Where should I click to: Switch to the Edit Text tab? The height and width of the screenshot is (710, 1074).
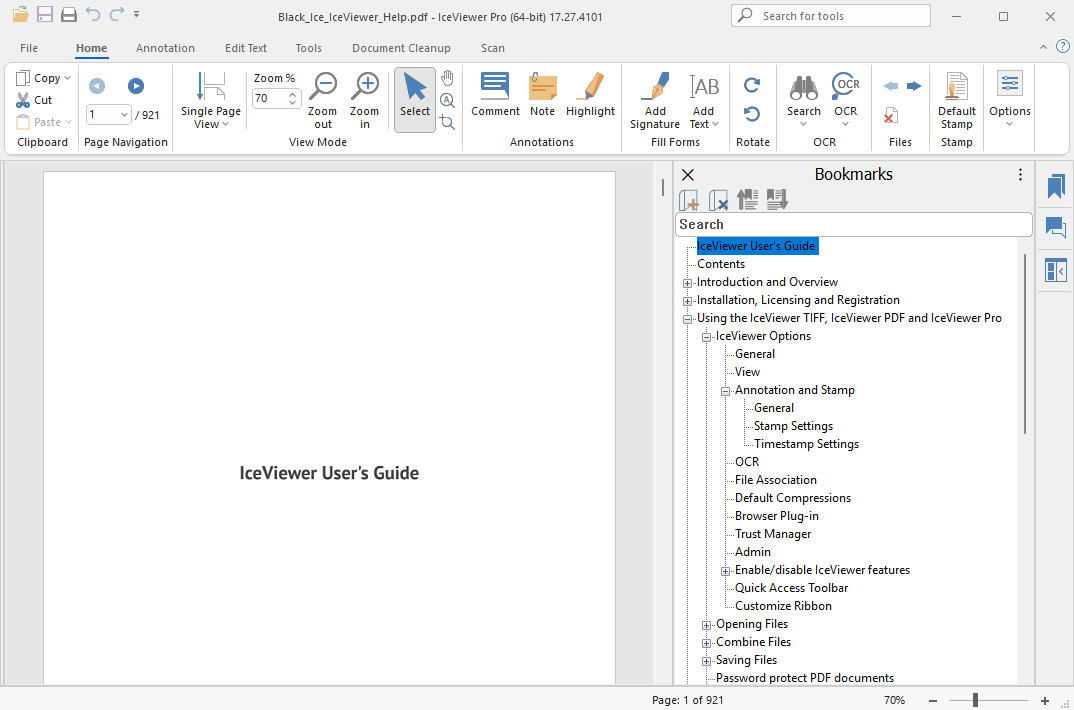[246, 48]
